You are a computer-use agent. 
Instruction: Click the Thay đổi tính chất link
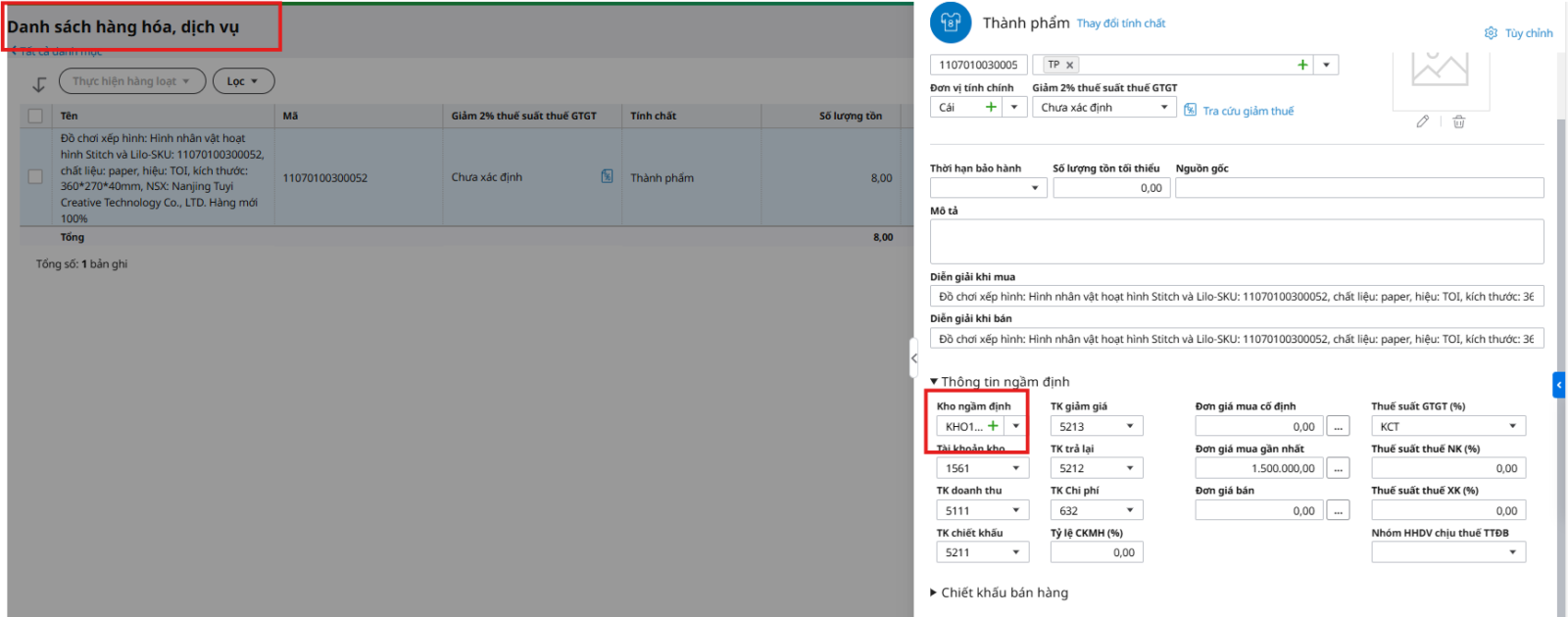pos(1120,24)
